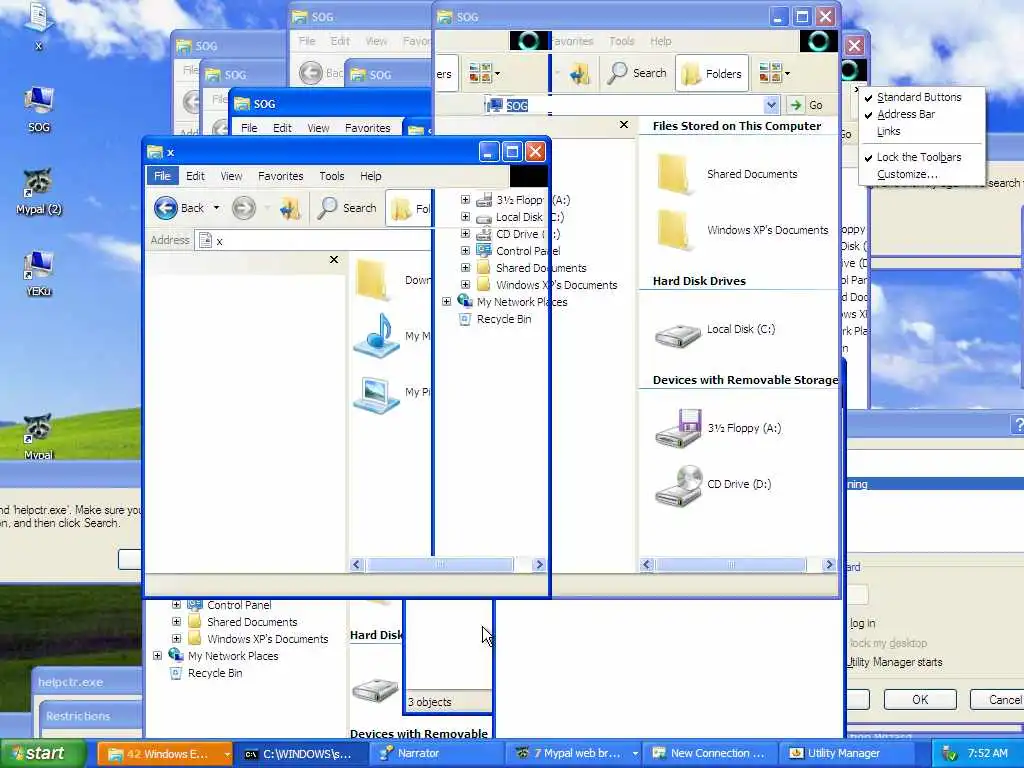The image size is (1024, 768).
Task: Open the Downloads folder icon in x window
Action: click(374, 280)
